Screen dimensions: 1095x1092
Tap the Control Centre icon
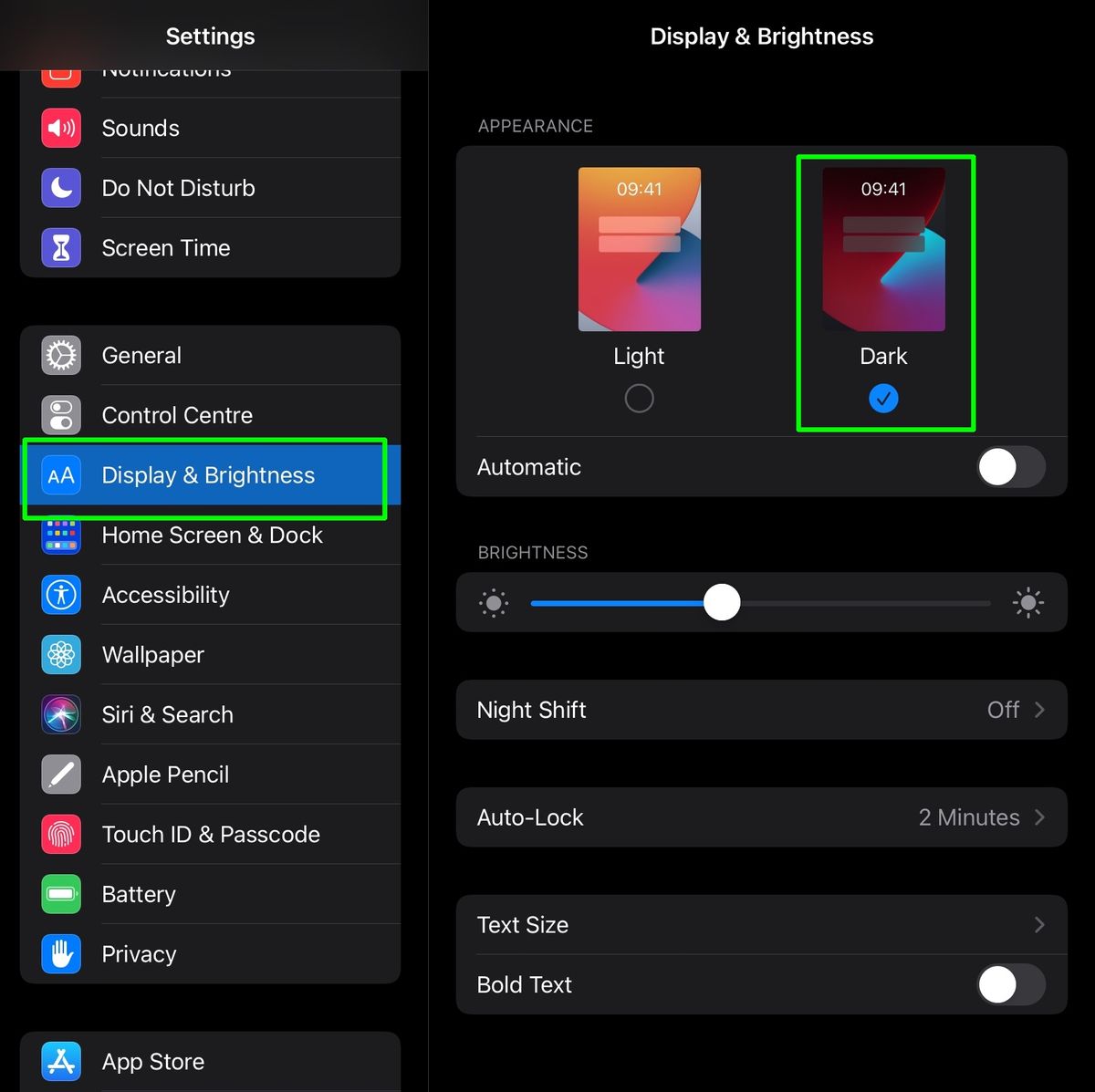point(60,415)
